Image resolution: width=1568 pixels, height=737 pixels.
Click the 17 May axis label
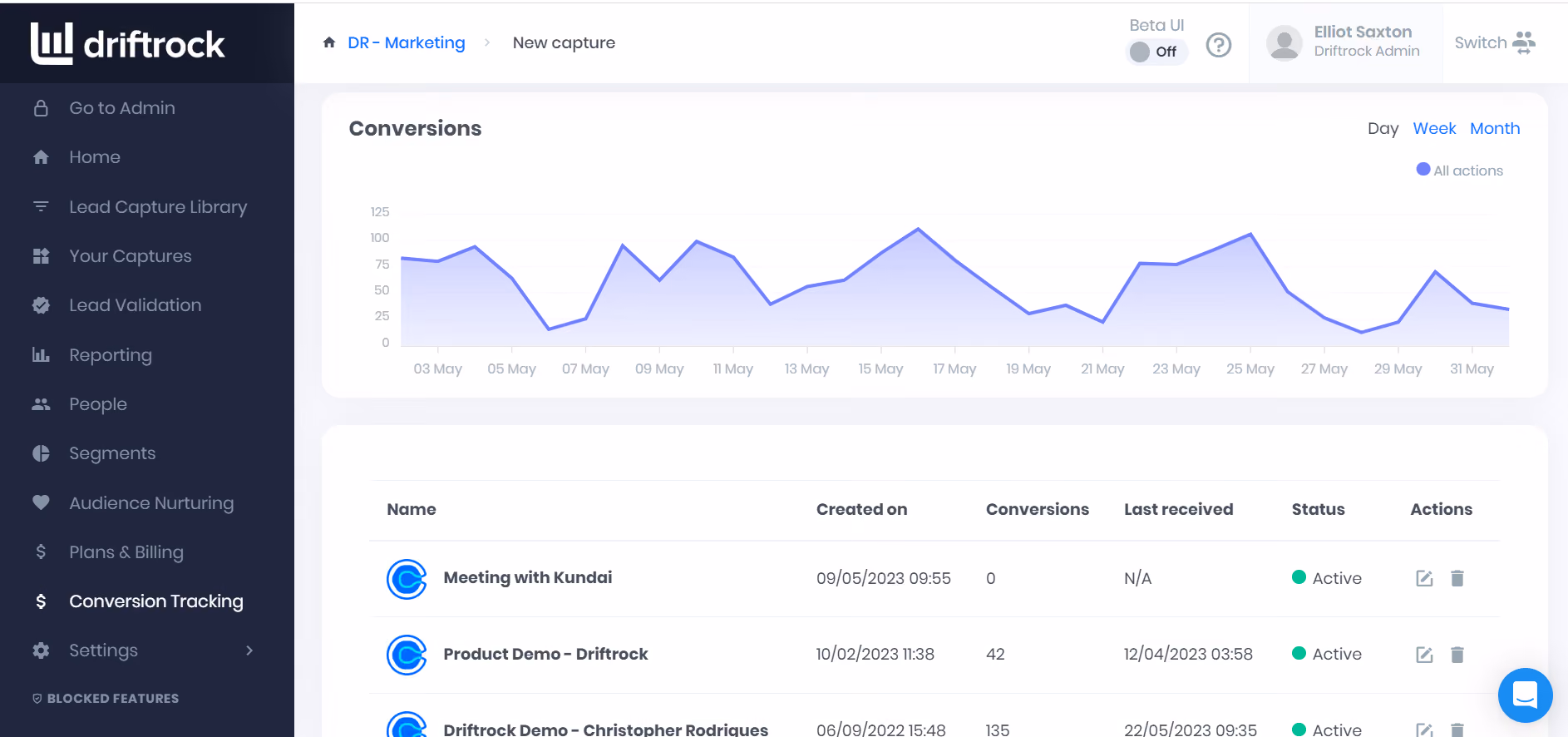(954, 369)
